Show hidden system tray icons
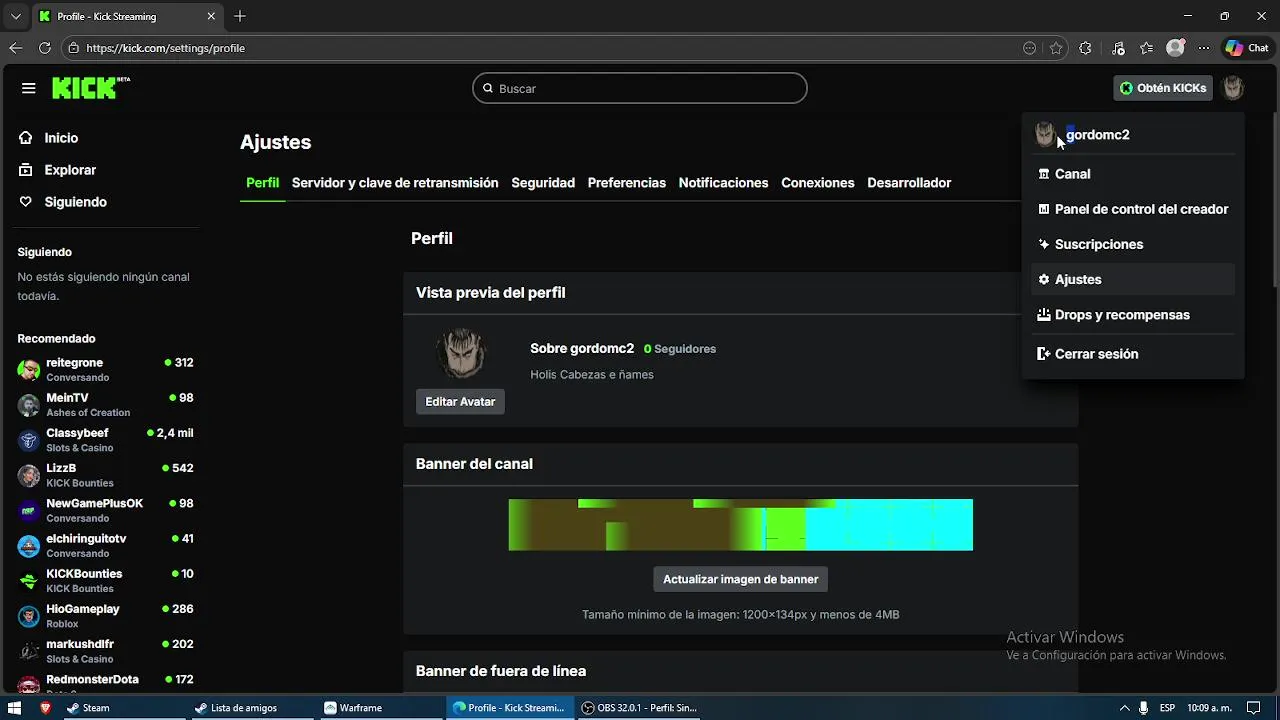The width and height of the screenshot is (1280, 720). 1124,708
